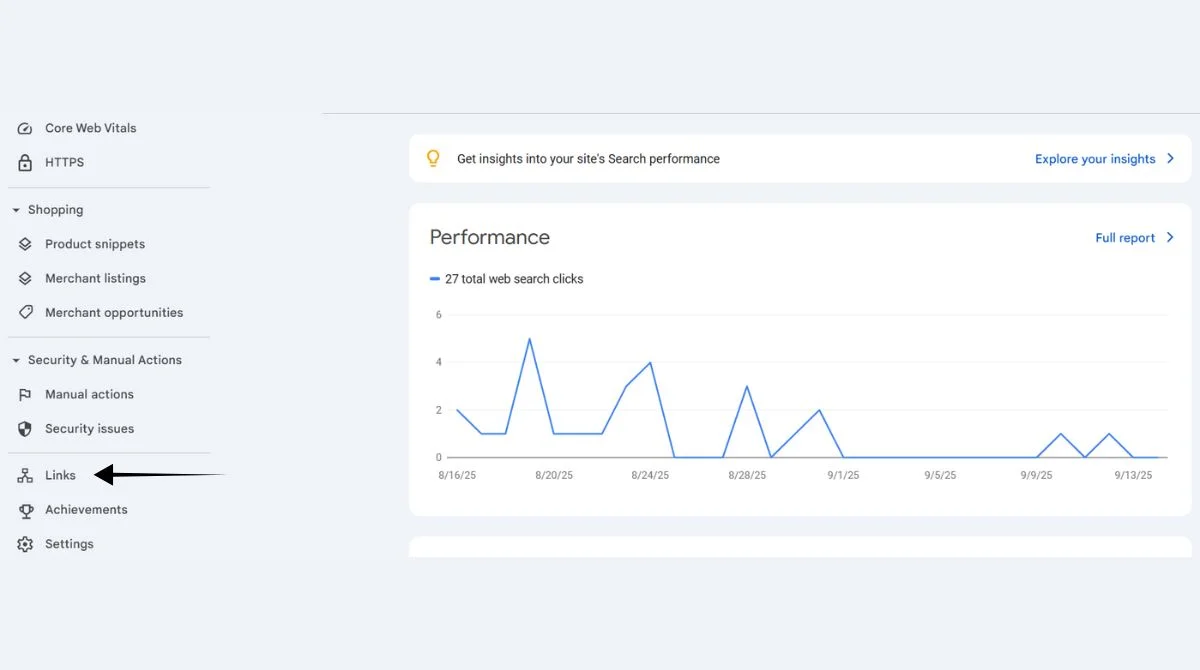
Task: Click Explore your insights link
Action: coord(1095,158)
